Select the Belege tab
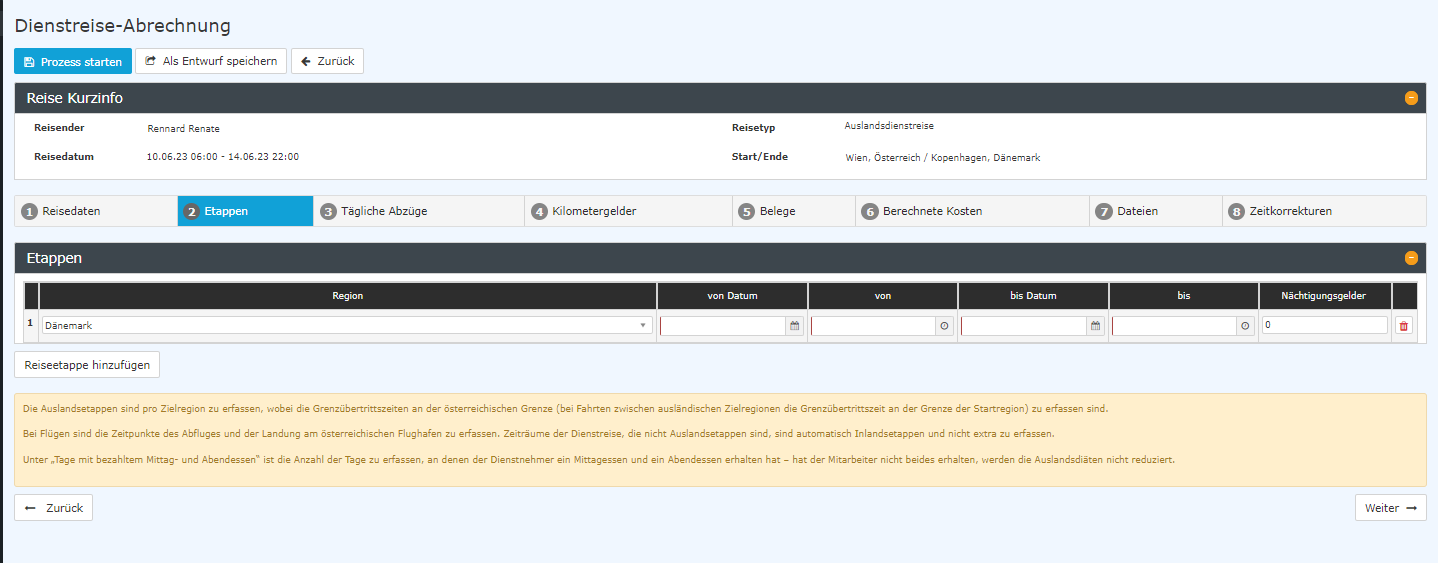This screenshot has width=1438, height=563. coord(794,211)
